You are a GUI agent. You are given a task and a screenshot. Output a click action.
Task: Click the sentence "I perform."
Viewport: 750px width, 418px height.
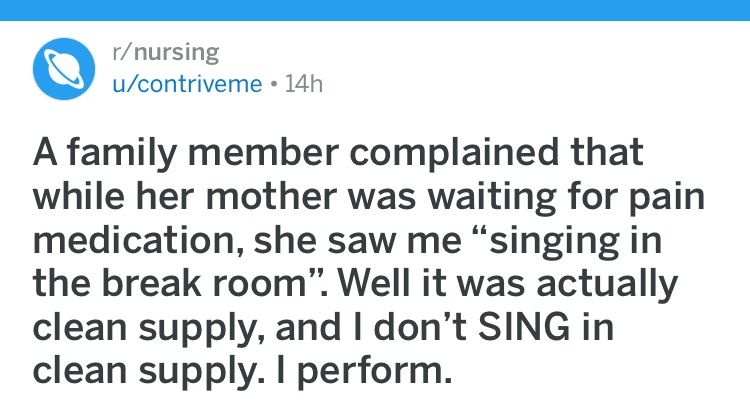pos(364,371)
